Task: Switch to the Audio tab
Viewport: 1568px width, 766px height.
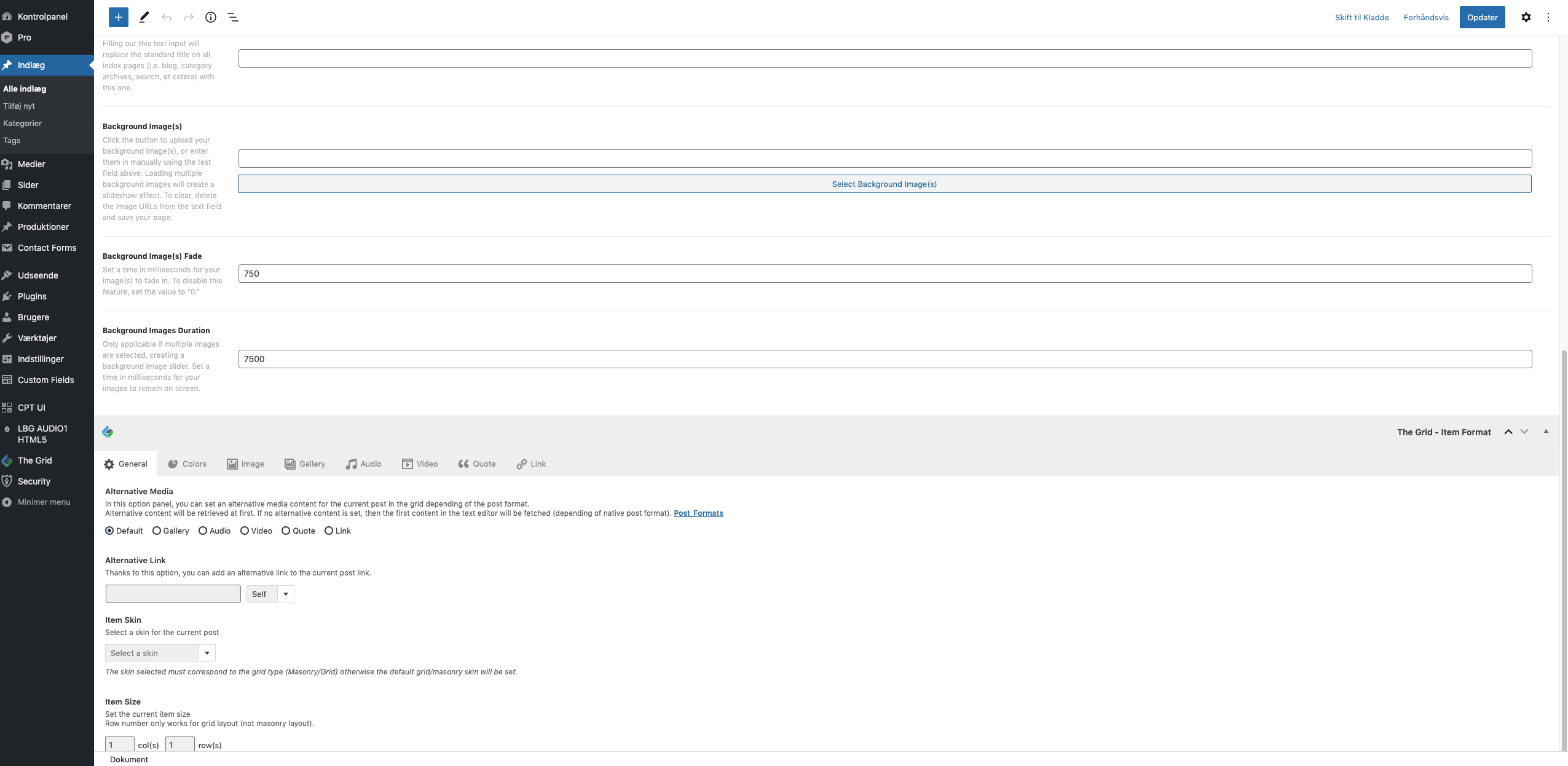Action: (x=364, y=464)
